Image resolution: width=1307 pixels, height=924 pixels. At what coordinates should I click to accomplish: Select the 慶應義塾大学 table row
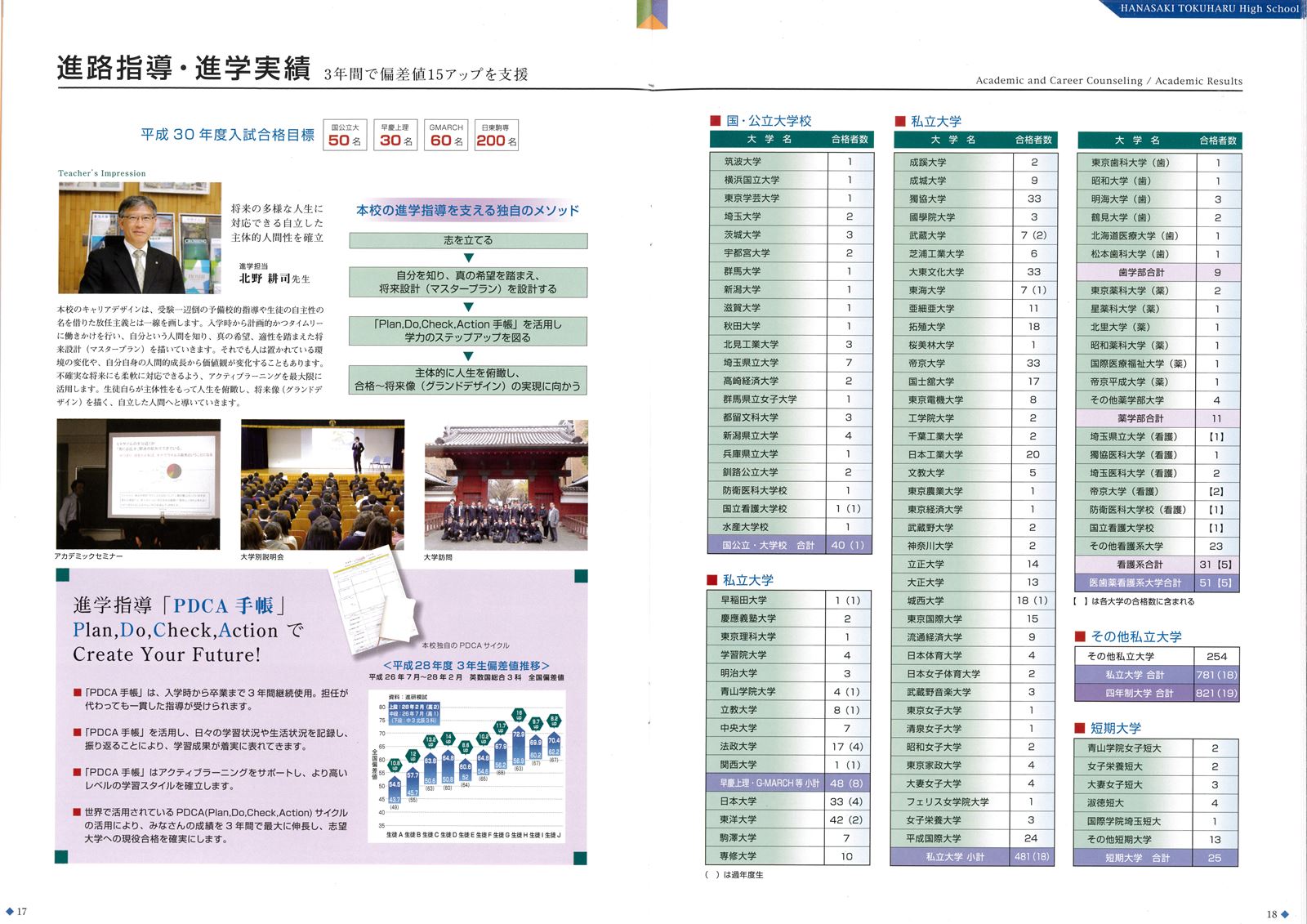789,618
